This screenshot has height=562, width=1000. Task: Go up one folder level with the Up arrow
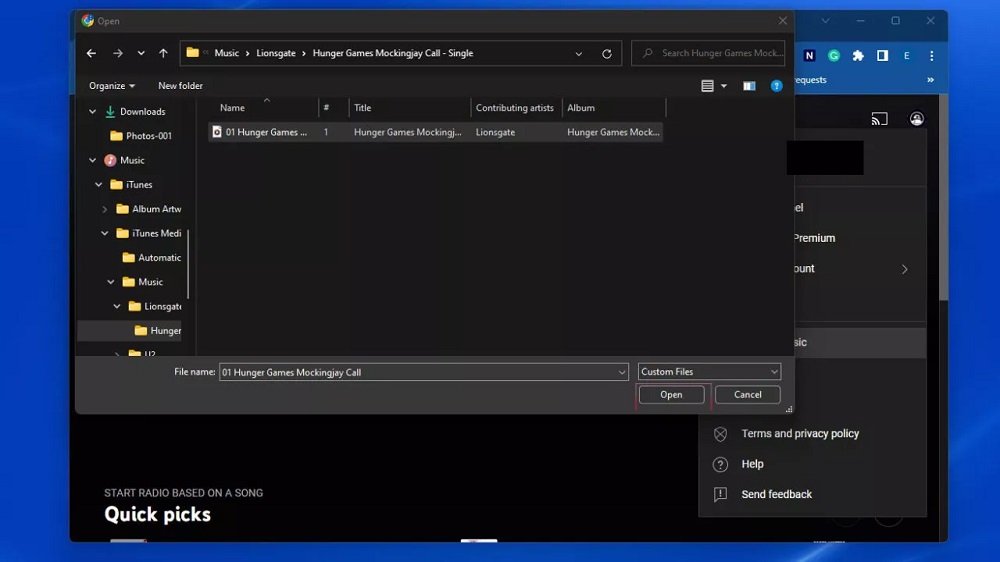(x=162, y=53)
